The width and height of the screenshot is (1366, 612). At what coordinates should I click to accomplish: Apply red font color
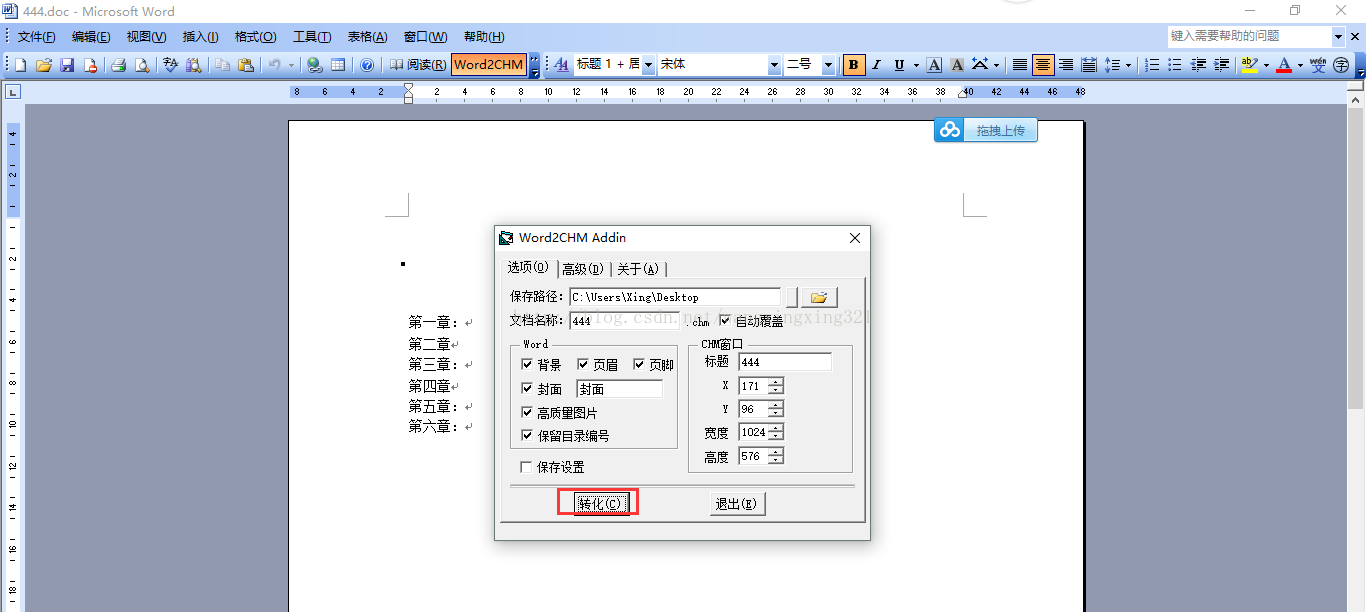[1284, 65]
